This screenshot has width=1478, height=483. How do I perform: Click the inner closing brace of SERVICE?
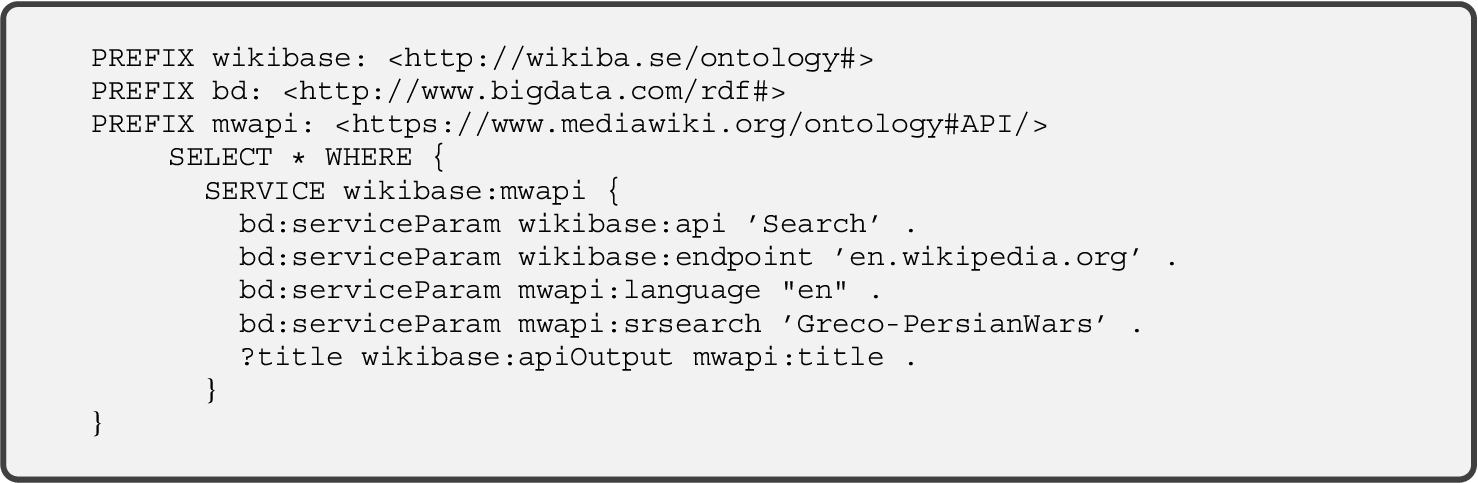point(211,390)
